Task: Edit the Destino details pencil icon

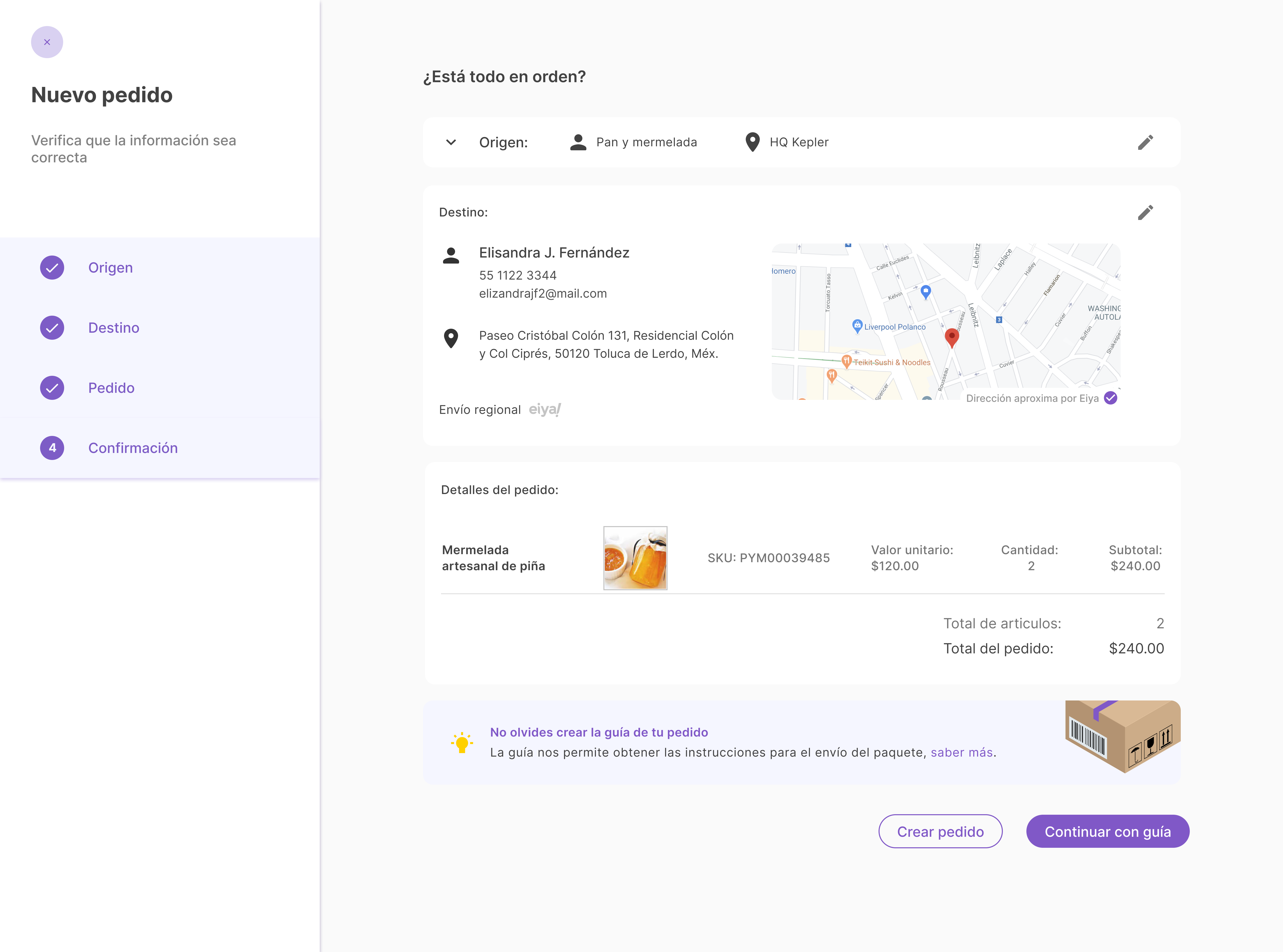Action: point(1145,213)
